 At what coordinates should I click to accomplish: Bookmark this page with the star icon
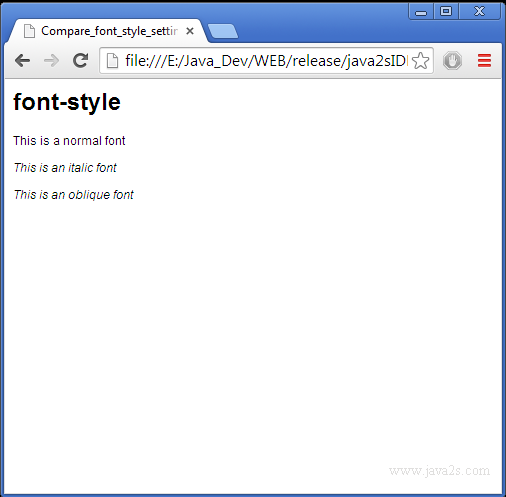421,61
